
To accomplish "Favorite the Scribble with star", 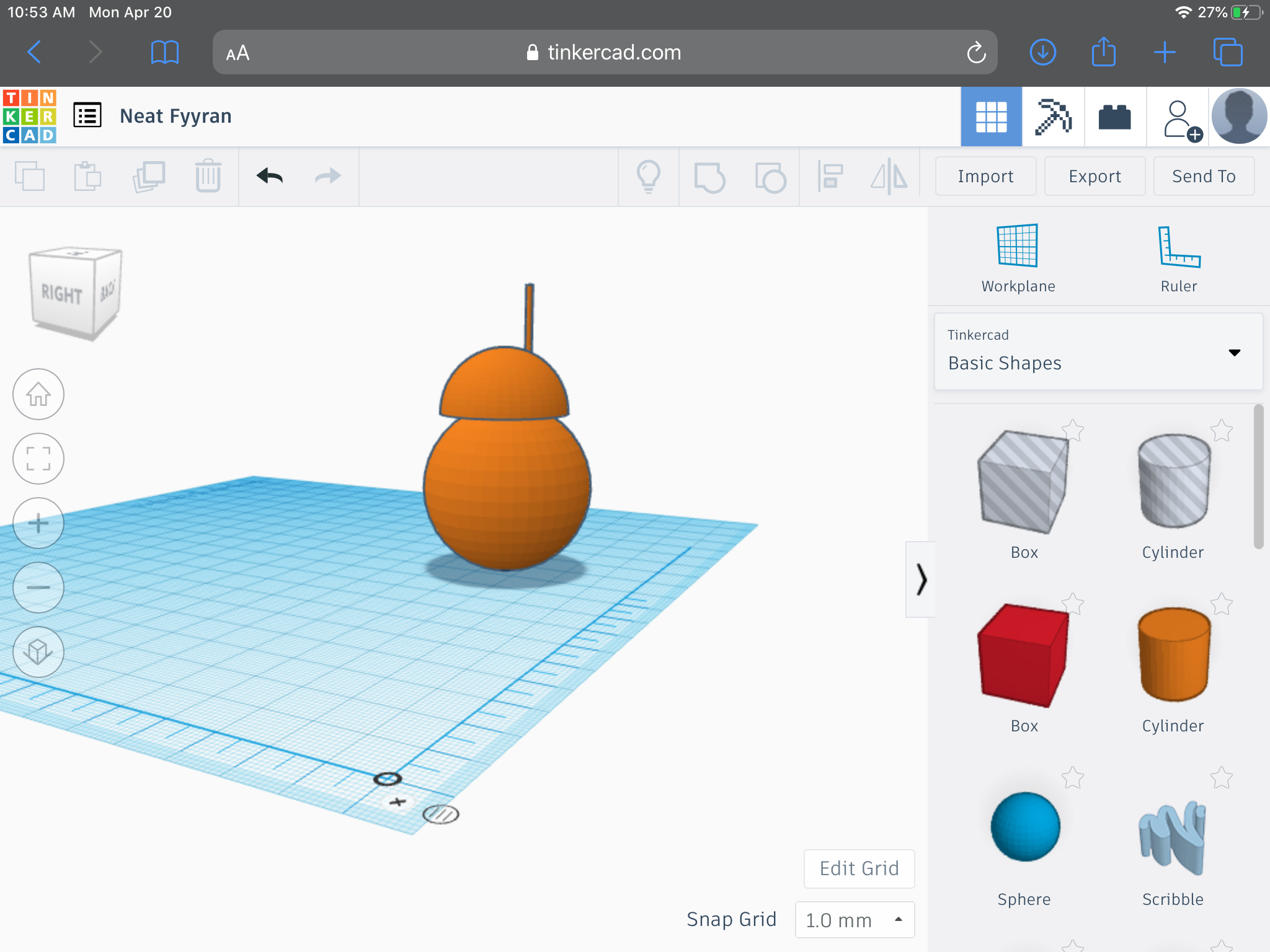I will [1222, 777].
